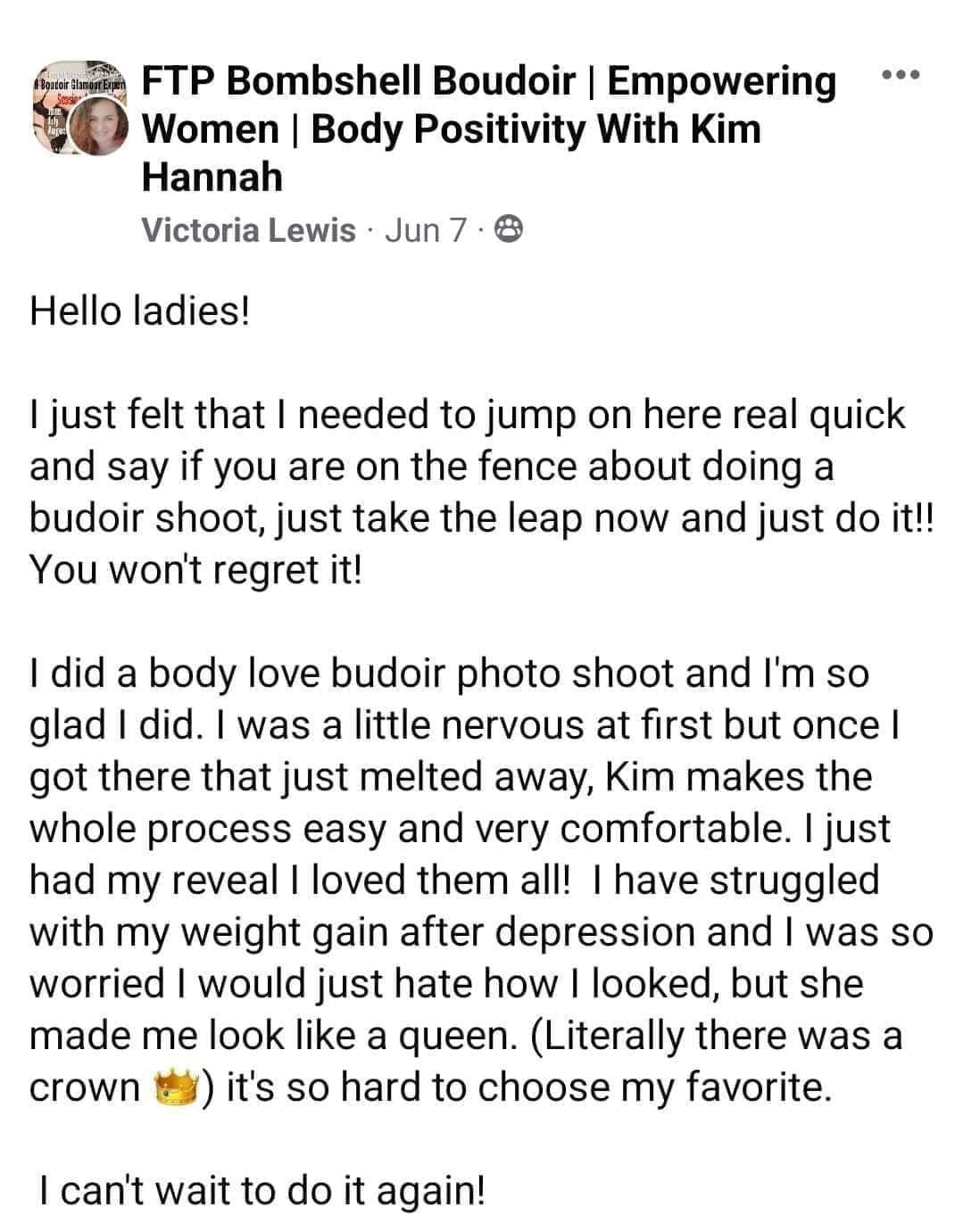Click the group privacy icon beside Jun 7
The width and height of the screenshot is (963, 1232).
tap(509, 230)
